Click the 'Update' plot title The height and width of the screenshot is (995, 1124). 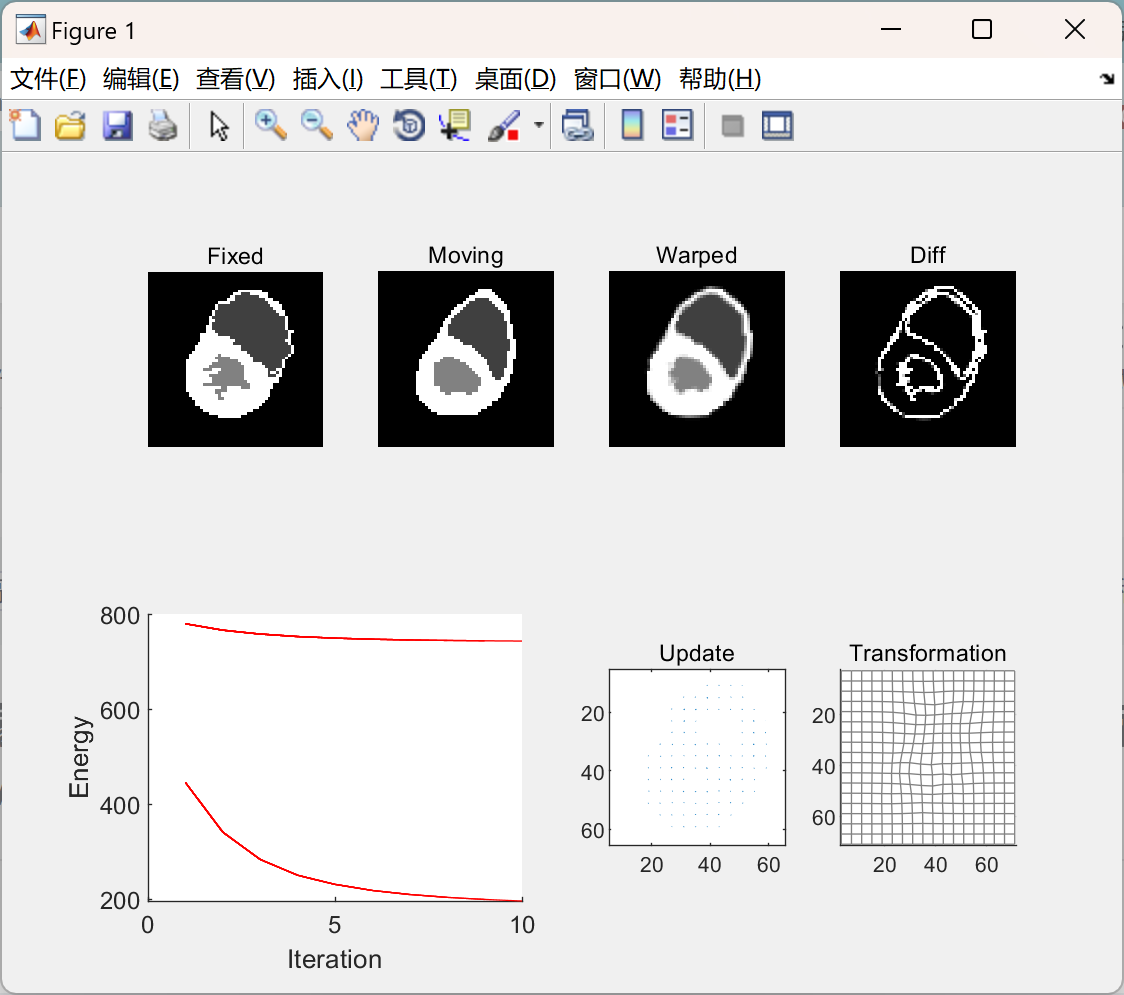point(697,653)
